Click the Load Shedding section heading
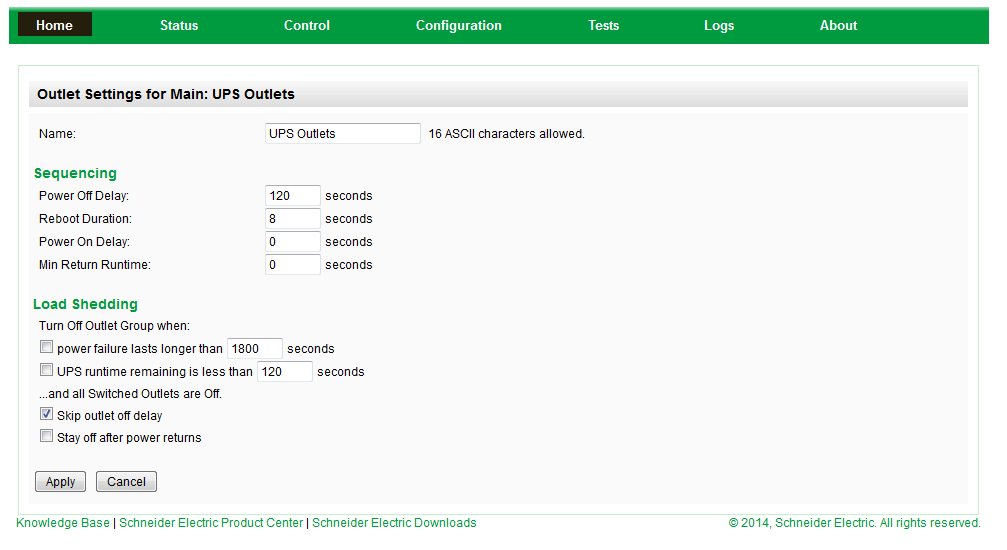Image resolution: width=1007 pixels, height=550 pixels. tap(85, 304)
